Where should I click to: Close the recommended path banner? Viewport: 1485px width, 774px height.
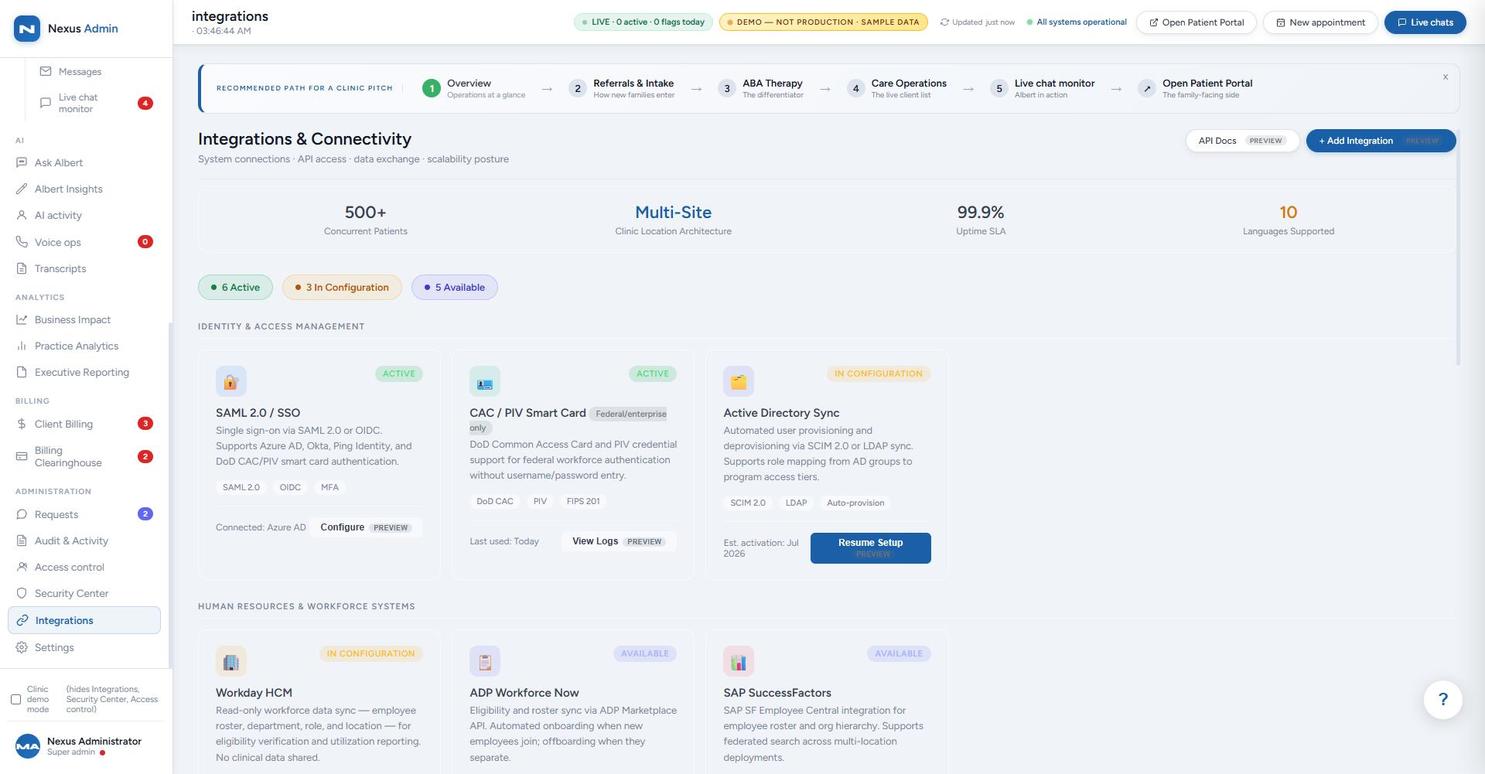coord(1445,77)
